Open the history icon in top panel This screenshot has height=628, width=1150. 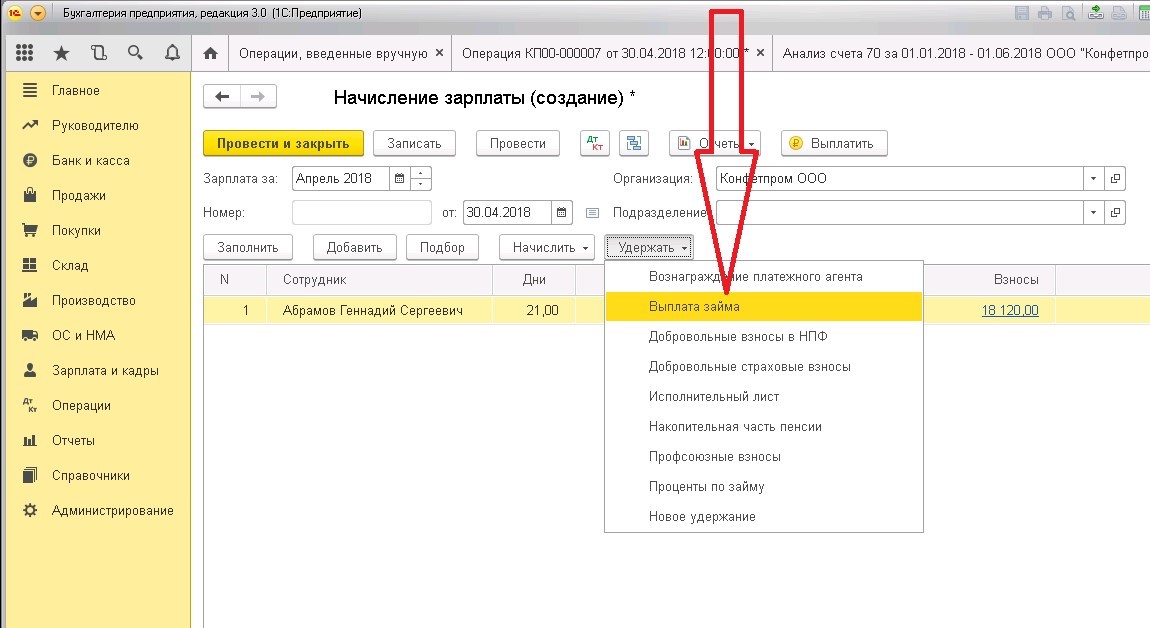[98, 53]
